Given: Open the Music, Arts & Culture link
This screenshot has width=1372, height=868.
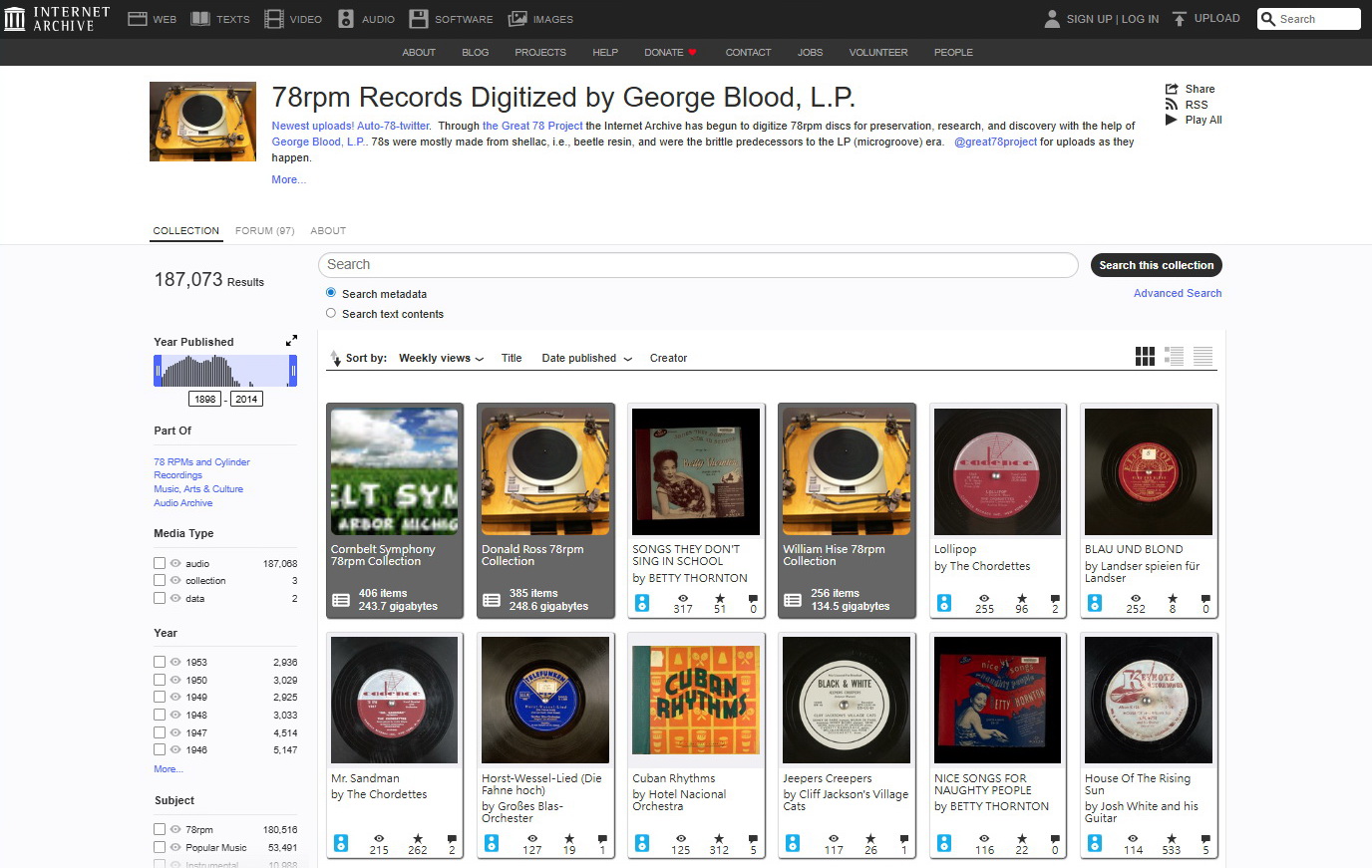Looking at the screenshot, I should tap(198, 488).
